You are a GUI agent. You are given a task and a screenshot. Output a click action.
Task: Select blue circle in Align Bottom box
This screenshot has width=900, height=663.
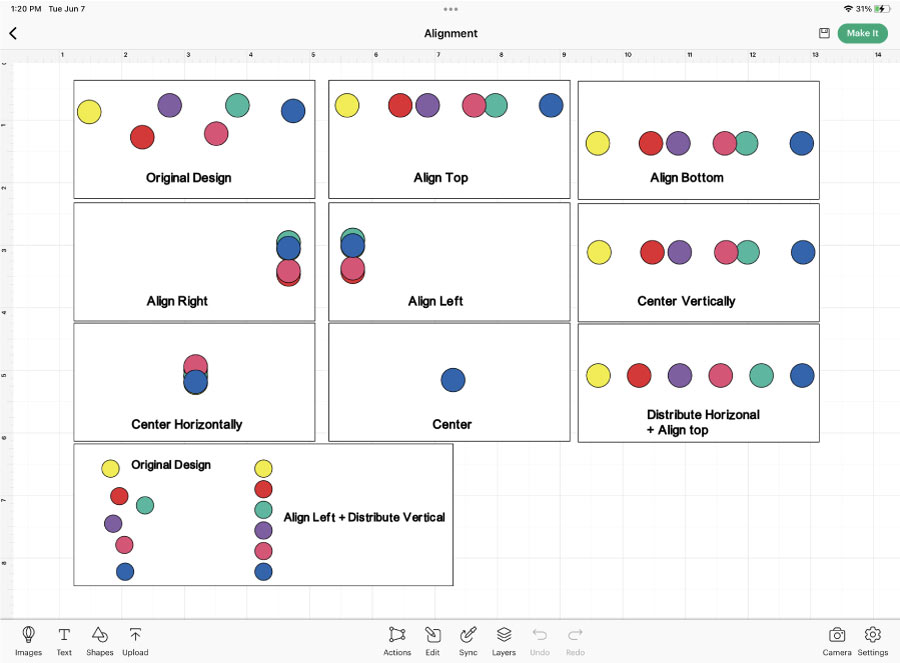(802, 143)
